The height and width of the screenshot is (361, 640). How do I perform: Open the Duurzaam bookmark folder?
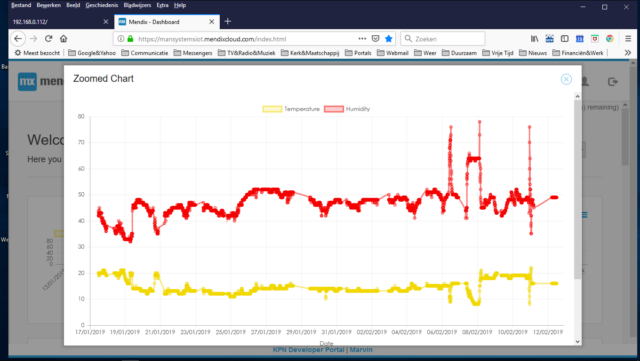[459, 53]
